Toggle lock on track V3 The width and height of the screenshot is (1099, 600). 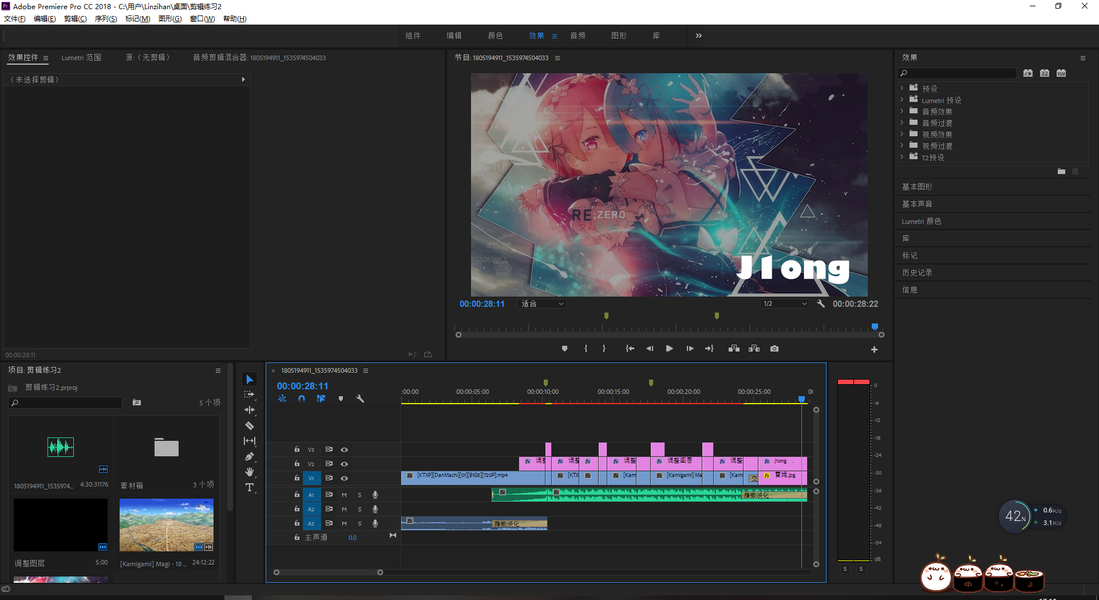[x=296, y=449]
